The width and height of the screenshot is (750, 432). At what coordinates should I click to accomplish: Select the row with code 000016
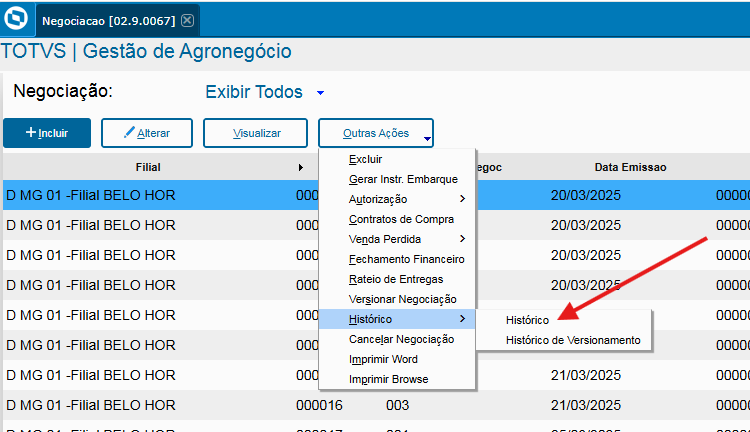click(x=376, y=405)
